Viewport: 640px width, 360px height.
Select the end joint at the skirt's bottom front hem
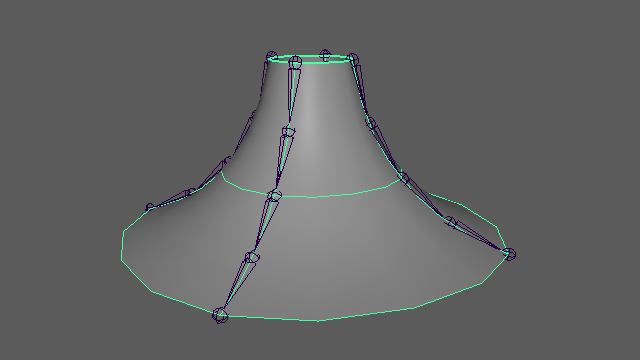[220, 315]
